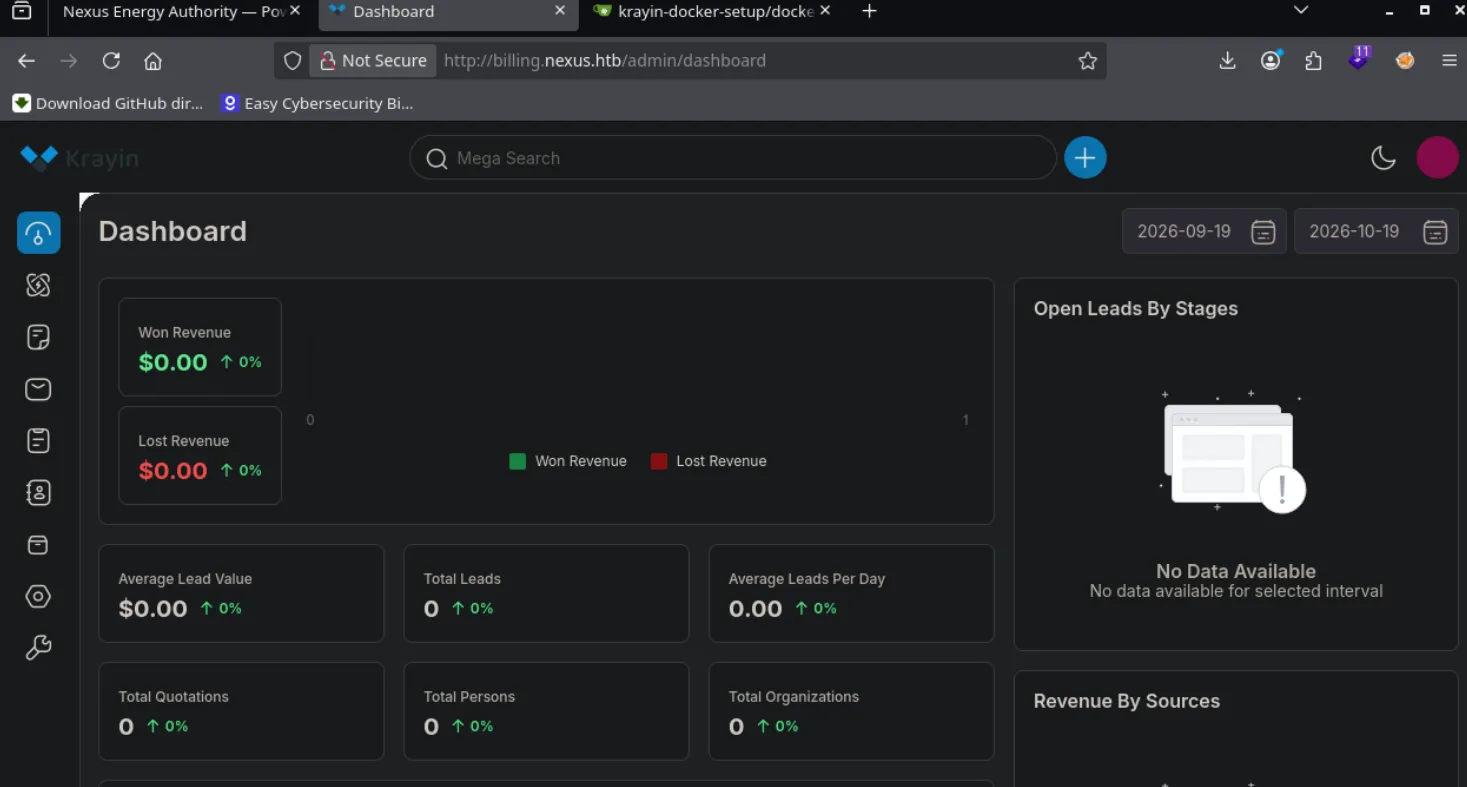1467x787 pixels.
Task: Bookmark this page with the star
Action: pyautogui.click(x=1088, y=61)
